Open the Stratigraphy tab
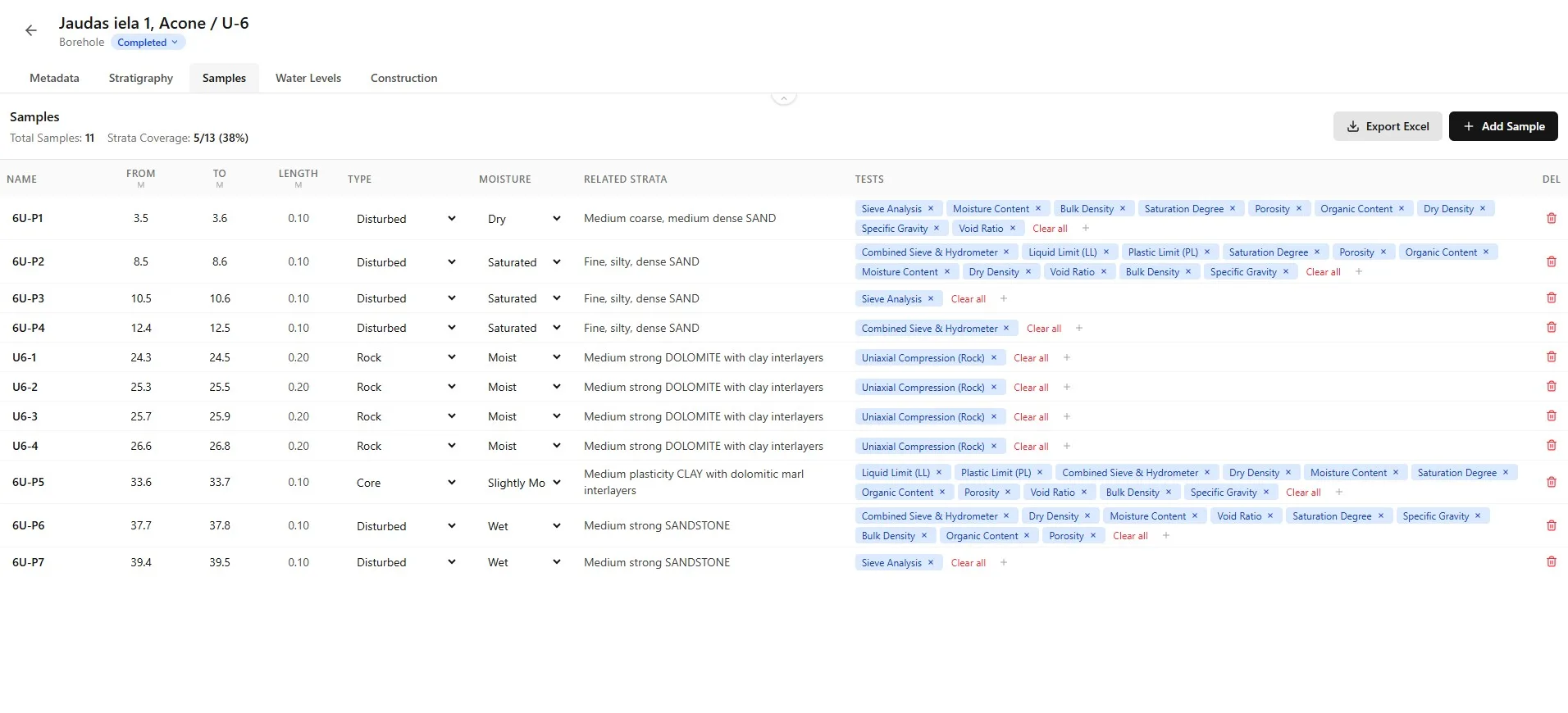The height and width of the screenshot is (713, 1568). (141, 78)
